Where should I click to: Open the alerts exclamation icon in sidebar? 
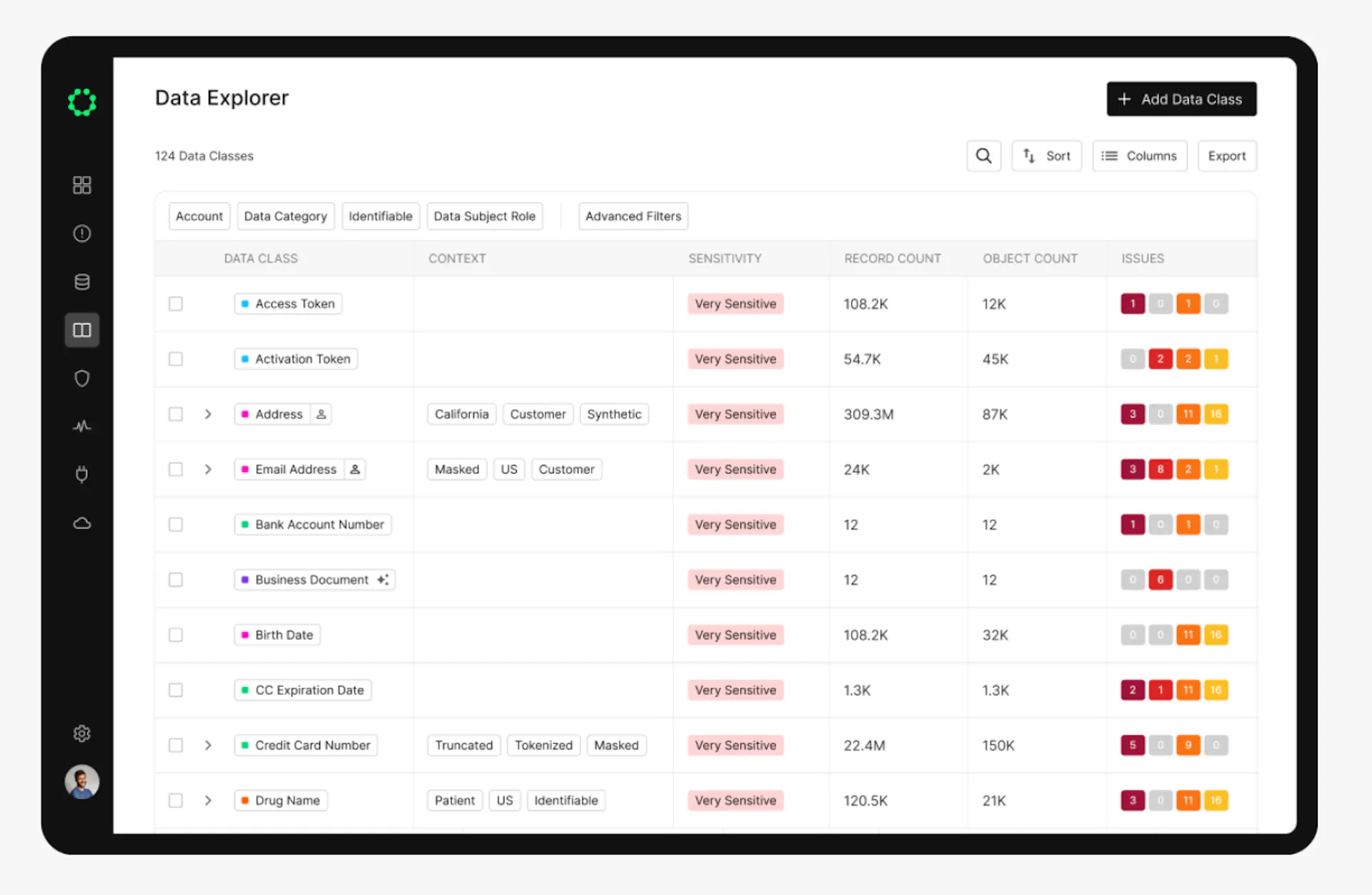(x=82, y=234)
